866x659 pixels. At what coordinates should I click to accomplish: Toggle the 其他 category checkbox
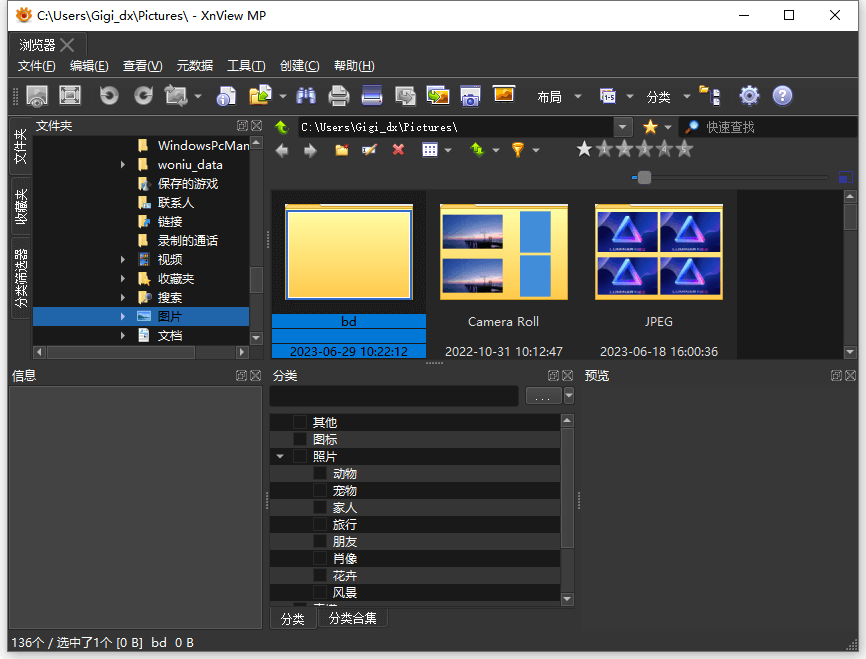coord(300,422)
